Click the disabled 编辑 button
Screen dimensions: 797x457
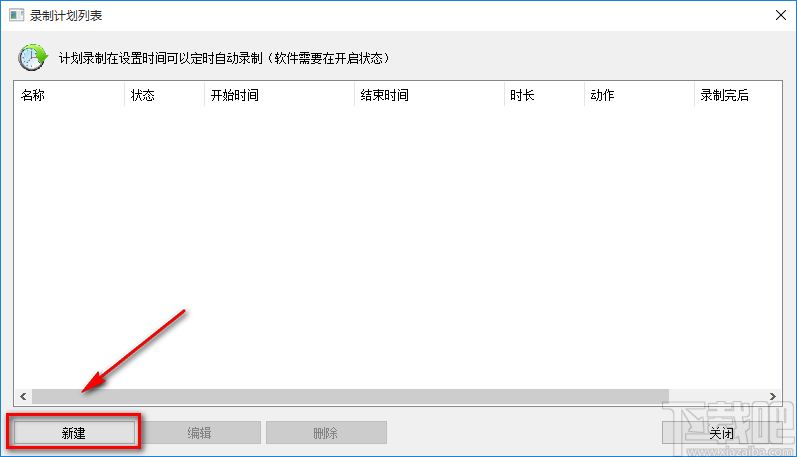tap(199, 433)
